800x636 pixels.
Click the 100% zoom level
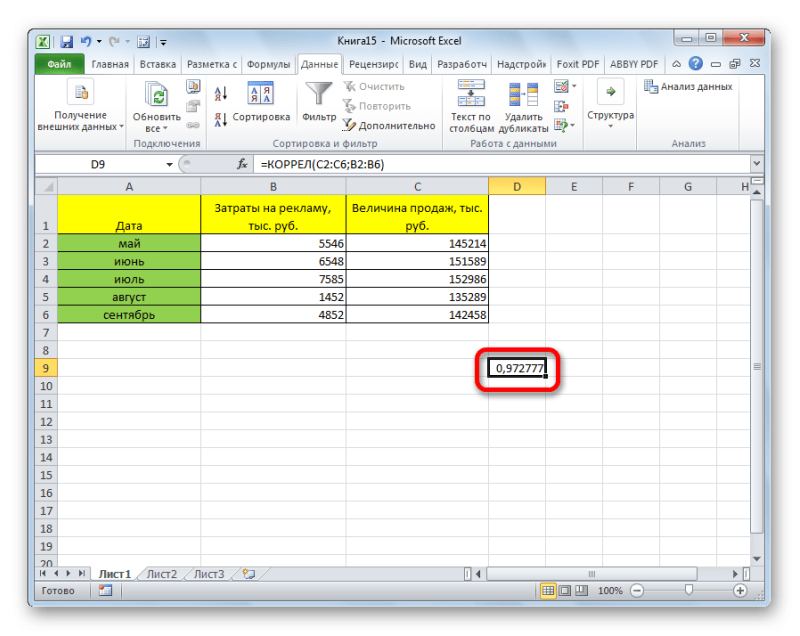[x=610, y=591]
